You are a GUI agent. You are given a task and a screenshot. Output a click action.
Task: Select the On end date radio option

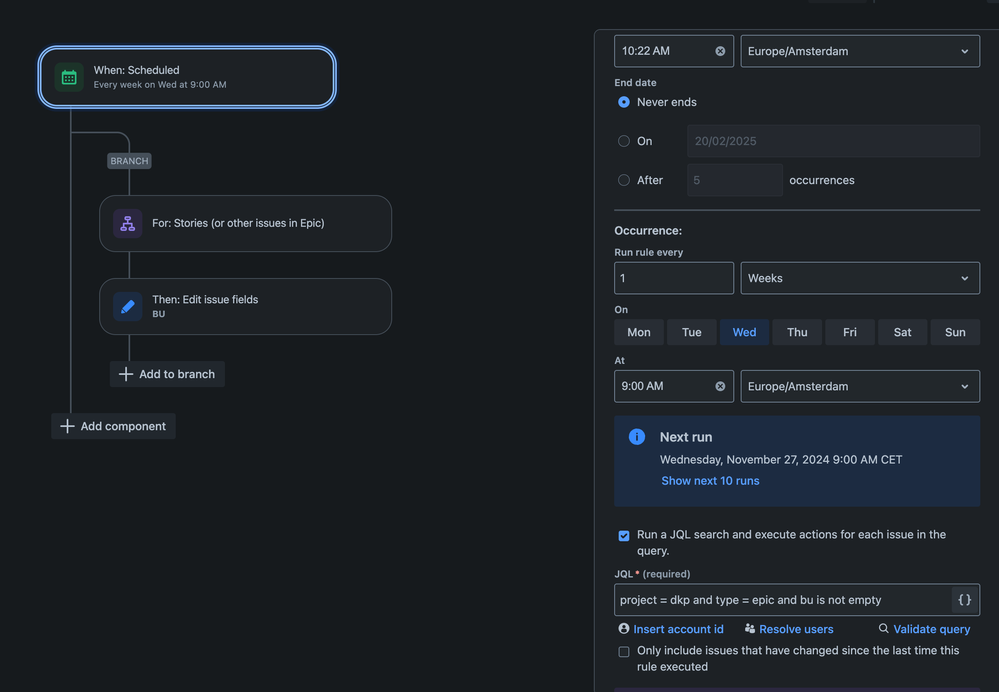pos(624,141)
